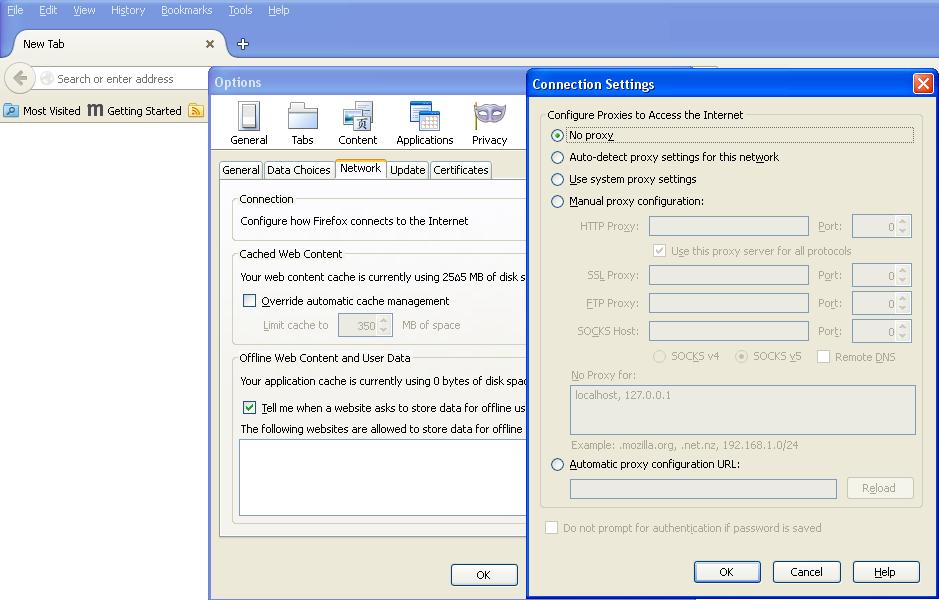Cancel the Connection Settings dialog
The height and width of the screenshot is (600, 939).
(x=806, y=572)
